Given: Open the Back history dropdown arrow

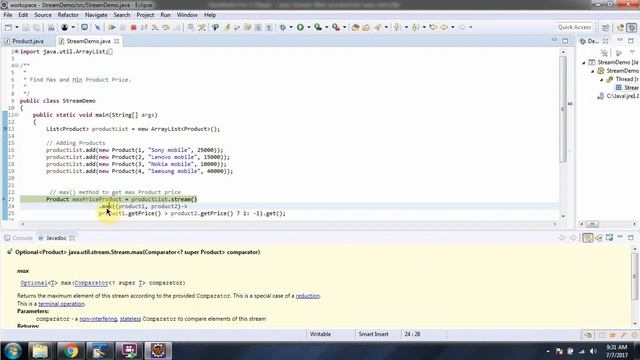Looking at the screenshot, I should tap(453, 27).
